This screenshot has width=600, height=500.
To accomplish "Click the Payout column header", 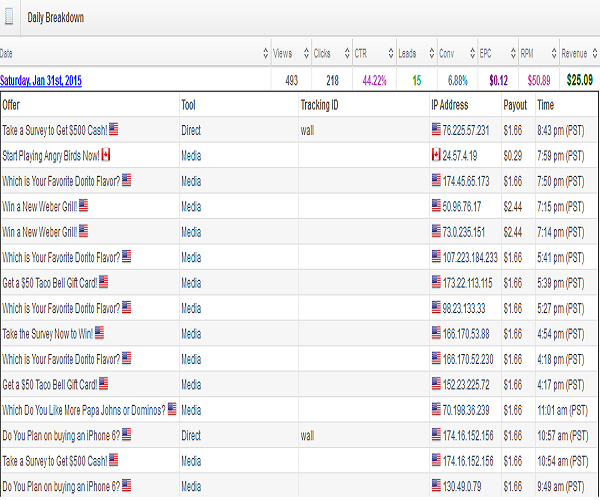I will coord(515,105).
